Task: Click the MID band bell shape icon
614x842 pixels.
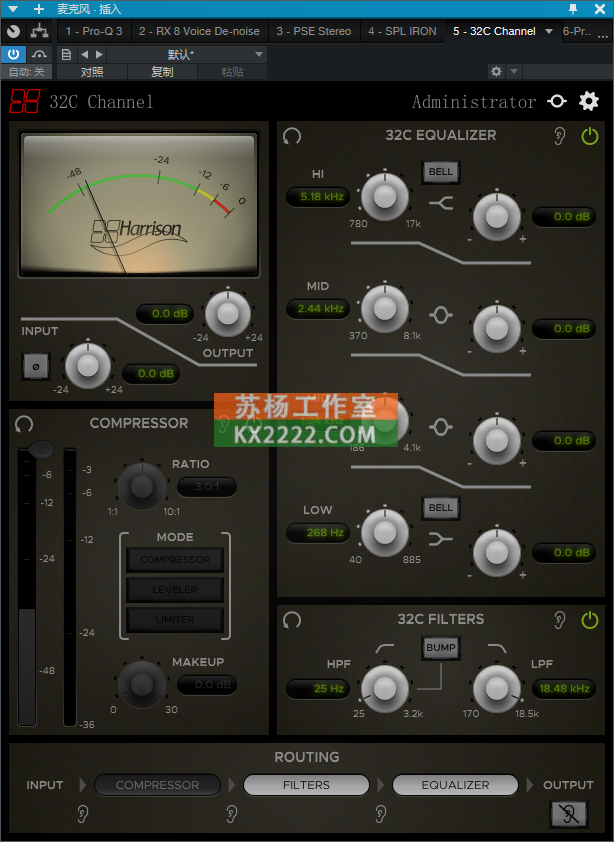Action: pyautogui.click(x=440, y=315)
